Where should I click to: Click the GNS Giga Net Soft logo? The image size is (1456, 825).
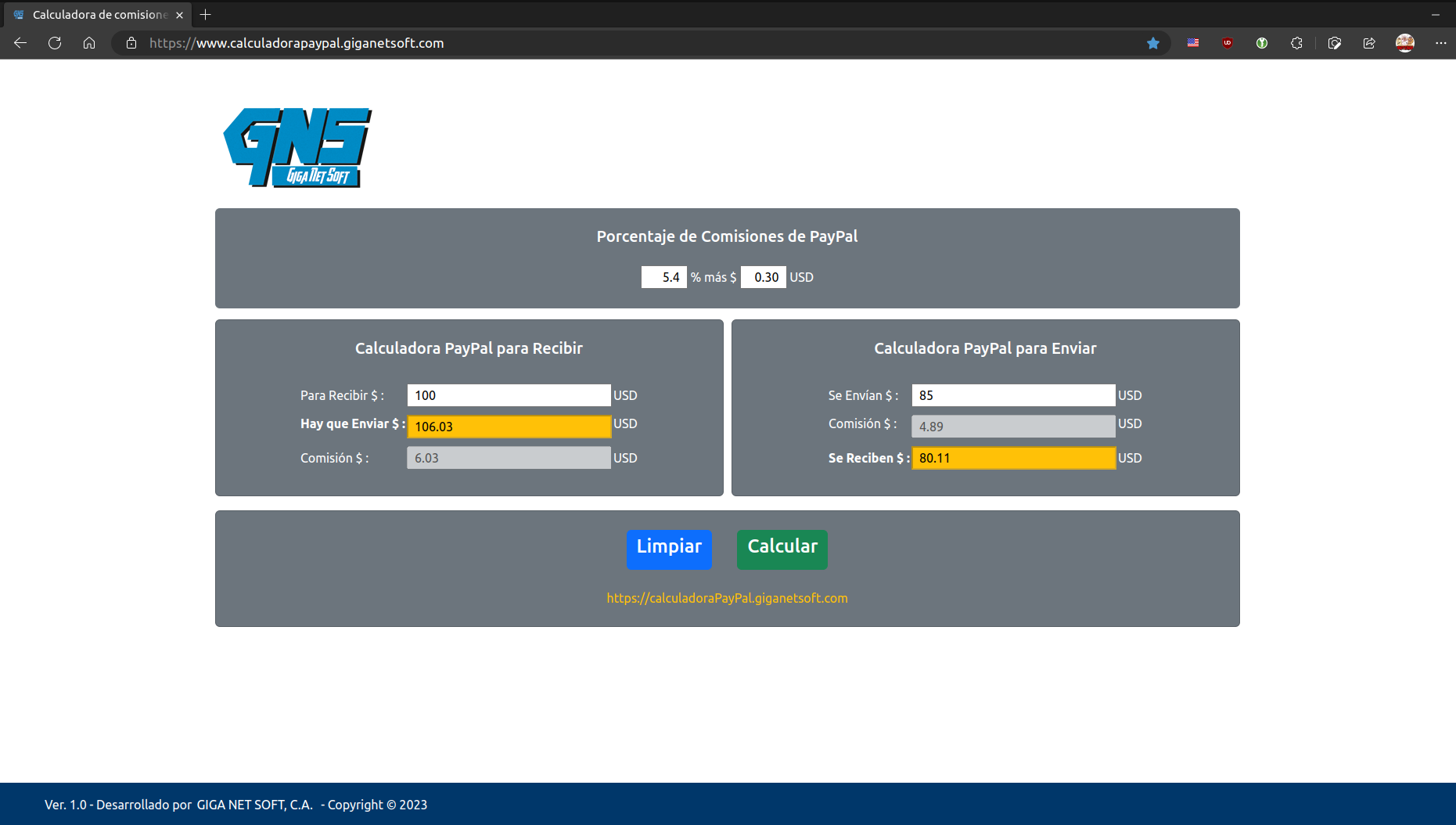(x=297, y=147)
